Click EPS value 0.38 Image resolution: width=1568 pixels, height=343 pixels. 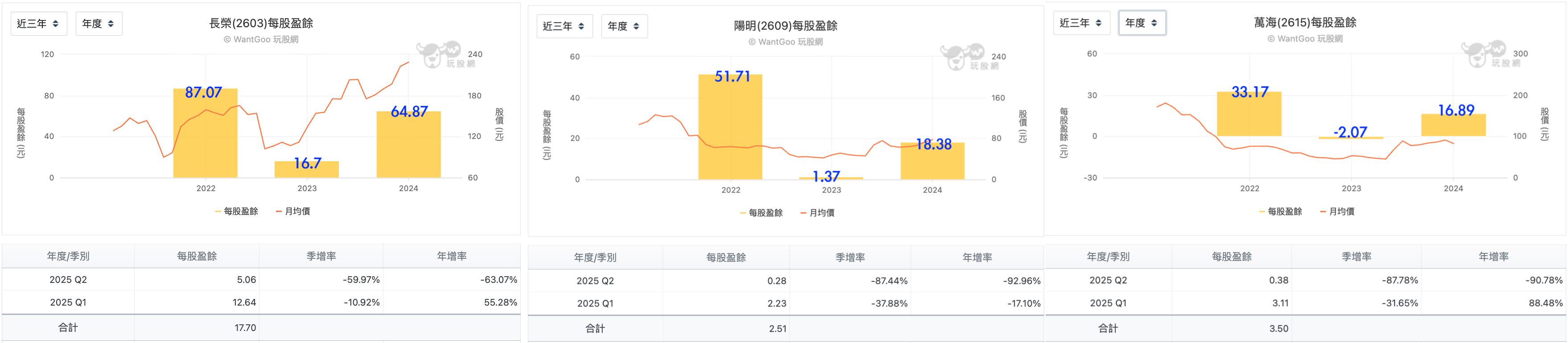coord(1278,280)
